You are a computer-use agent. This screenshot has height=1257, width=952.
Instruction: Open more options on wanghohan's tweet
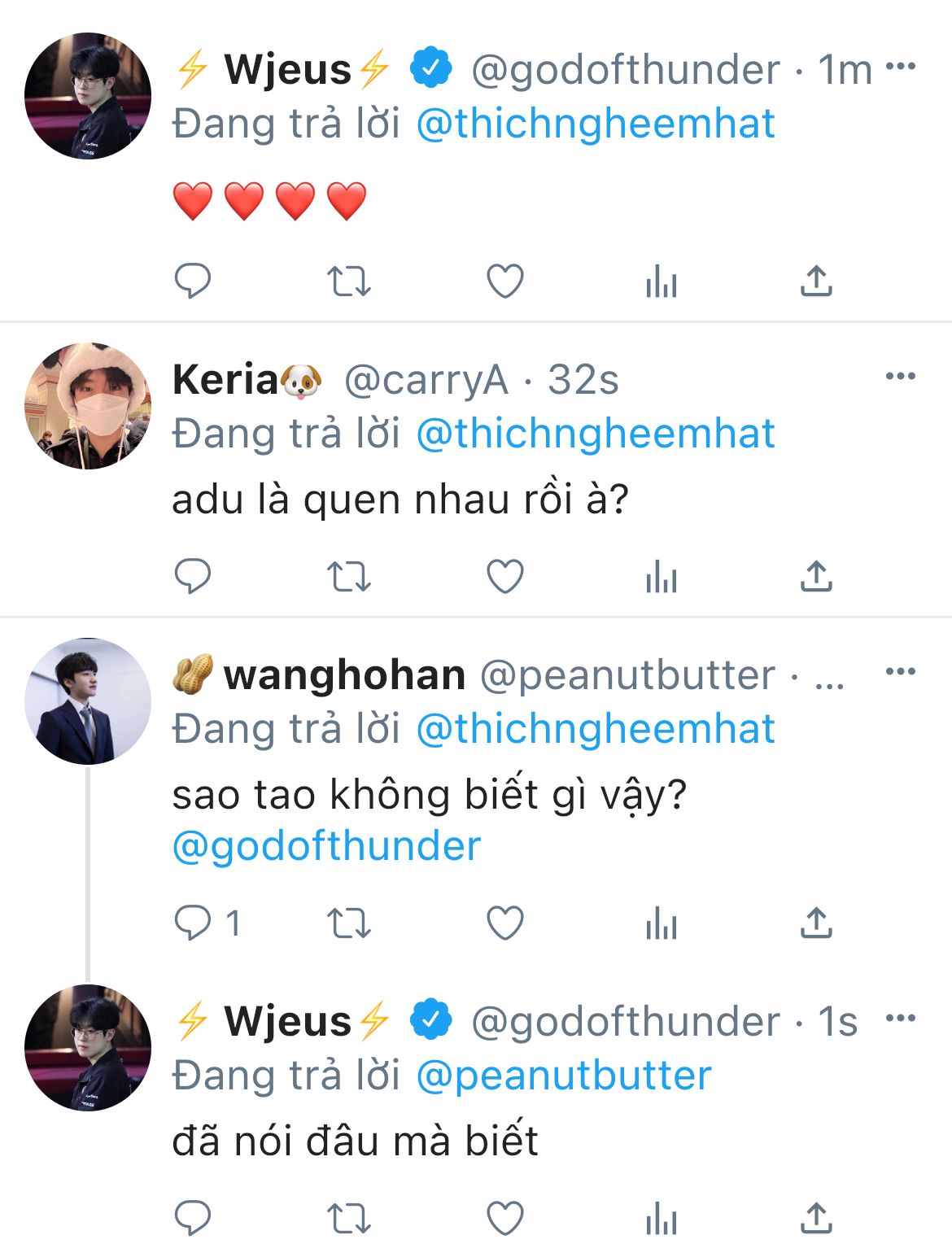point(900,671)
